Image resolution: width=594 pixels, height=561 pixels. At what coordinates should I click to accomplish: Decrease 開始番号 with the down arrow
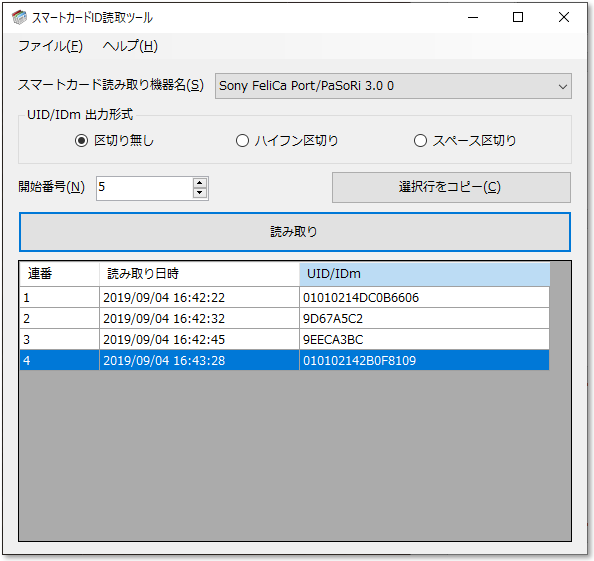[x=200, y=193]
